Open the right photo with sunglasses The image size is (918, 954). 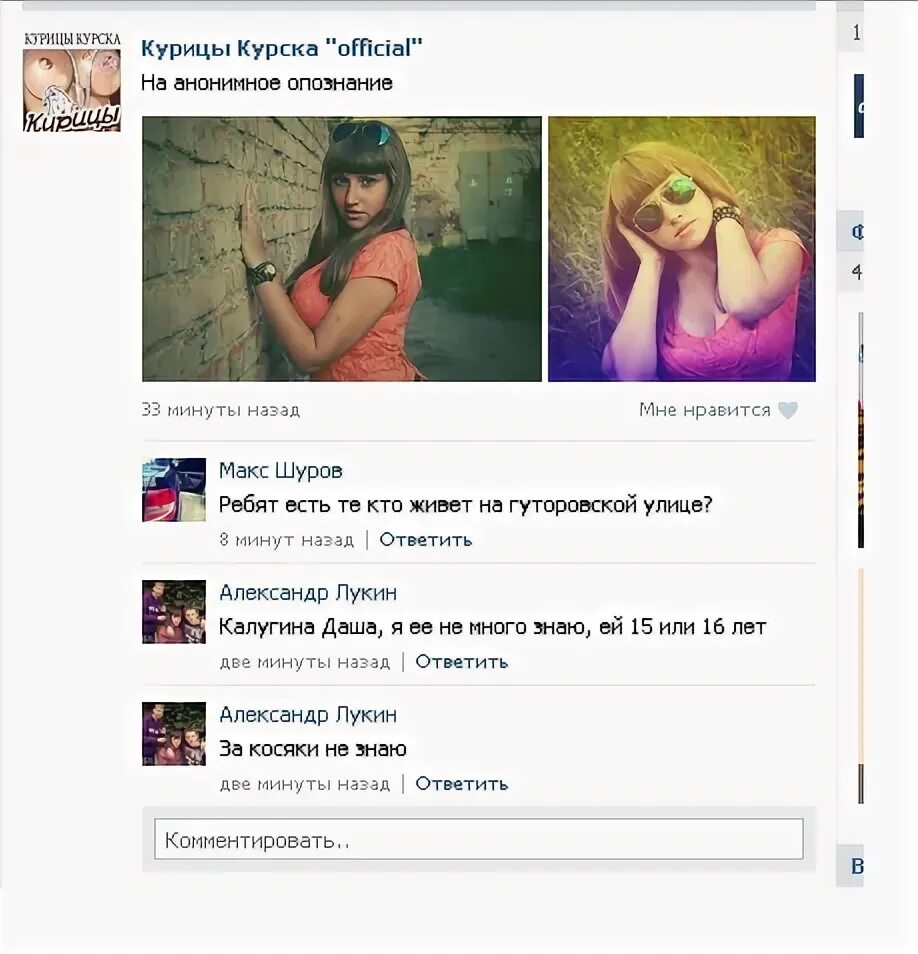[x=681, y=249]
